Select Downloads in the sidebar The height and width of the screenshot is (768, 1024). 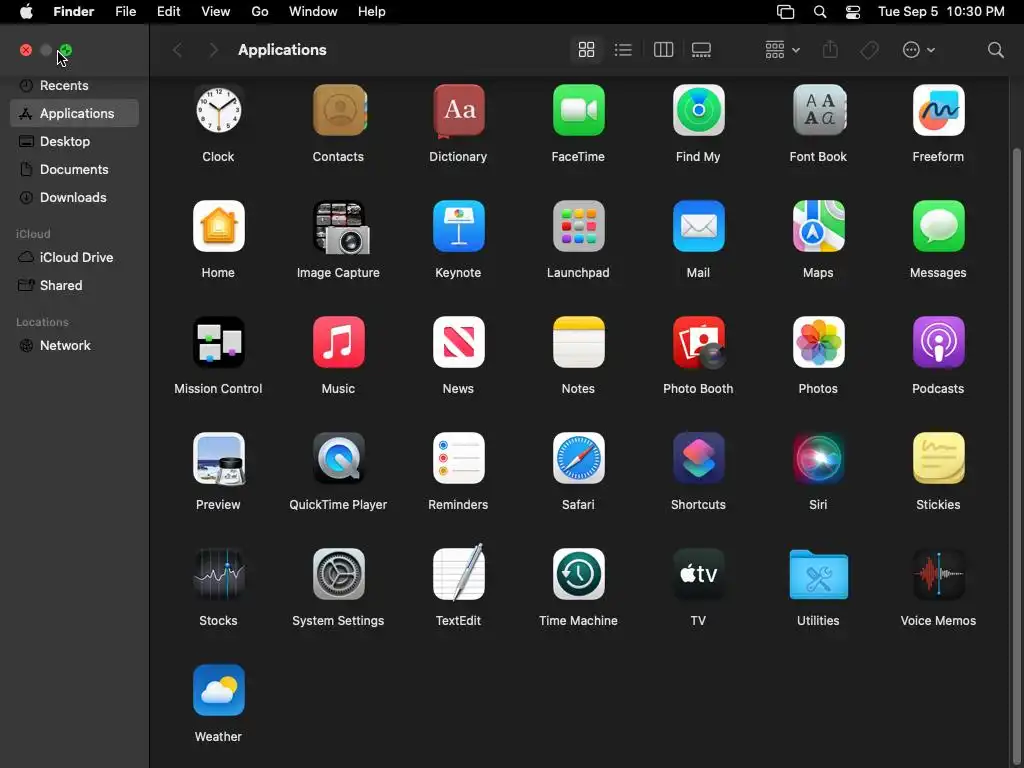coord(74,197)
